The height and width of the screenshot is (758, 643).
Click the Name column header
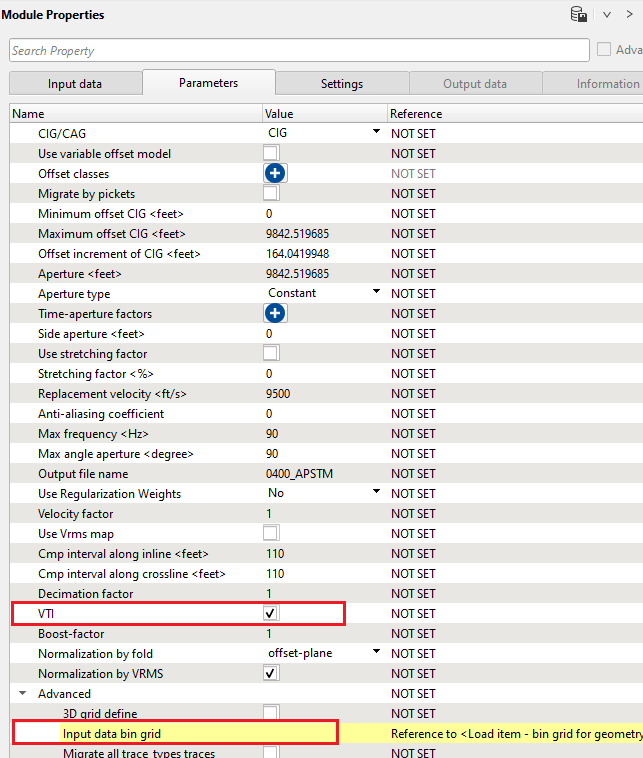pyautogui.click(x=135, y=114)
